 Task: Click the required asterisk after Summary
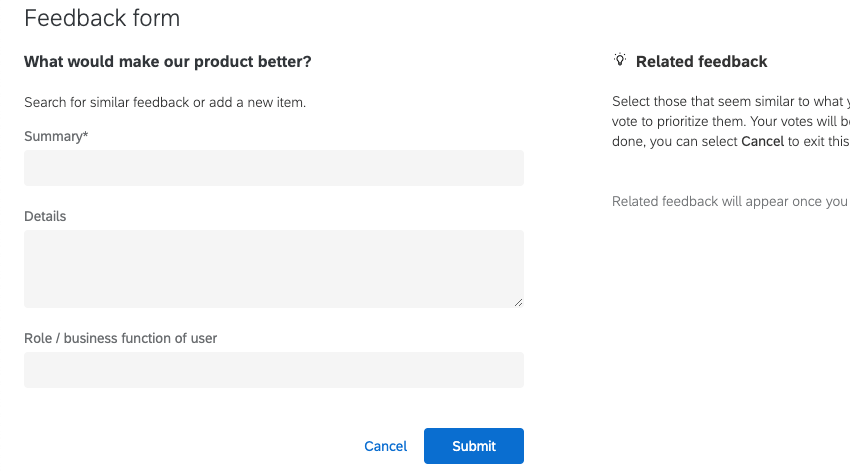(x=86, y=136)
